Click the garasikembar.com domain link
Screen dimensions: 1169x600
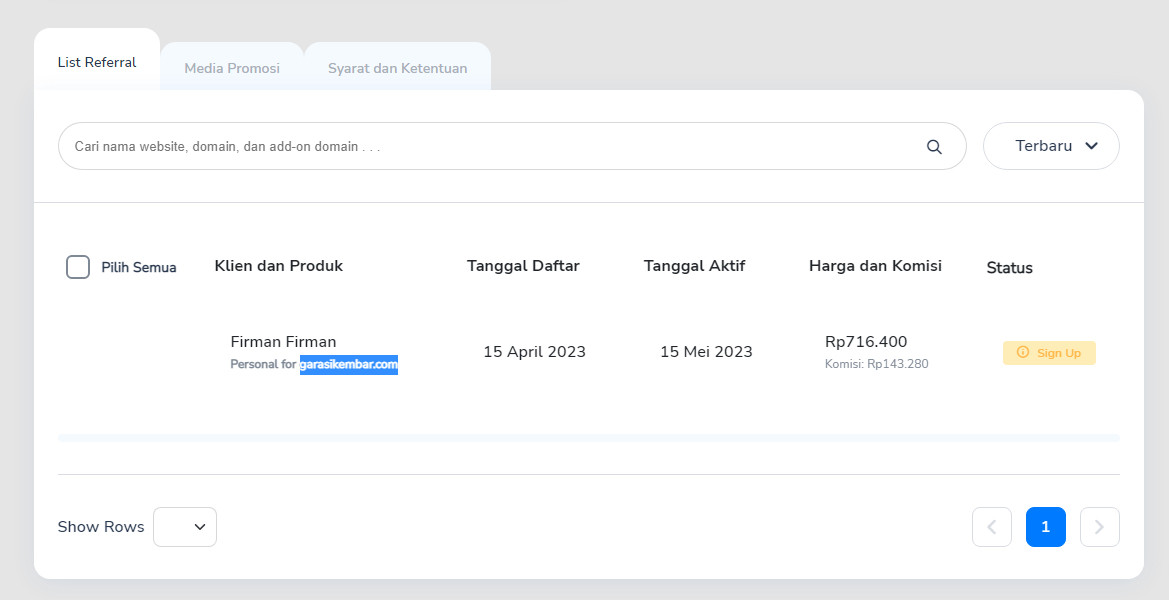tap(349, 365)
